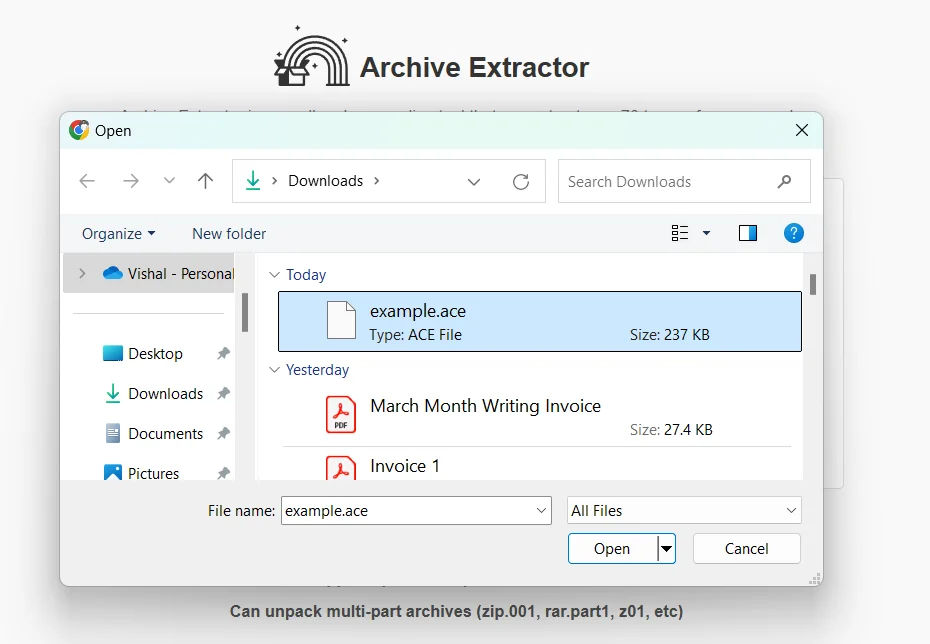Open Pictures in the sidebar
The image size is (930, 644).
click(x=142, y=473)
